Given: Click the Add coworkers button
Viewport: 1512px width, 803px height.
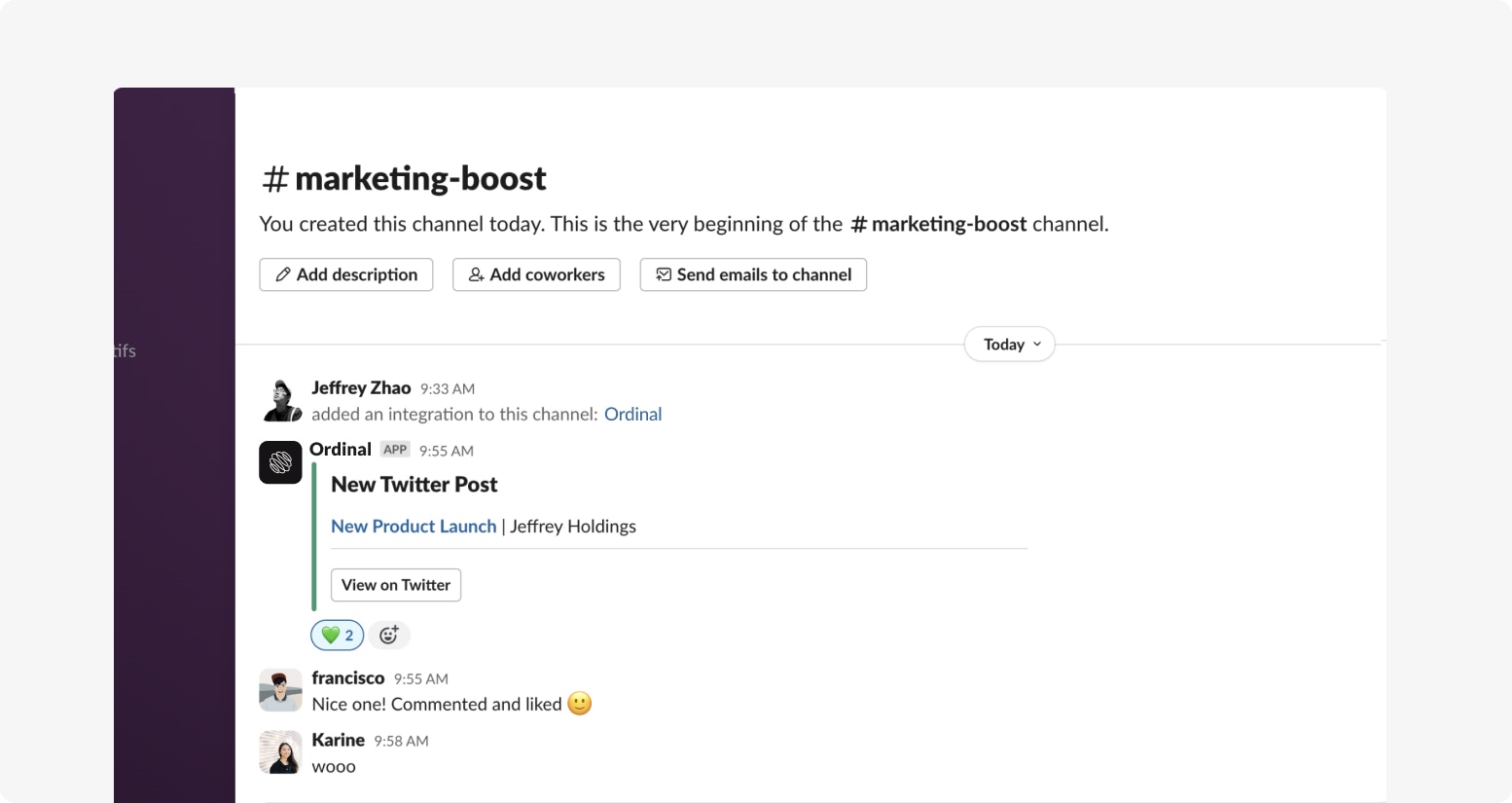Looking at the screenshot, I should (536, 274).
